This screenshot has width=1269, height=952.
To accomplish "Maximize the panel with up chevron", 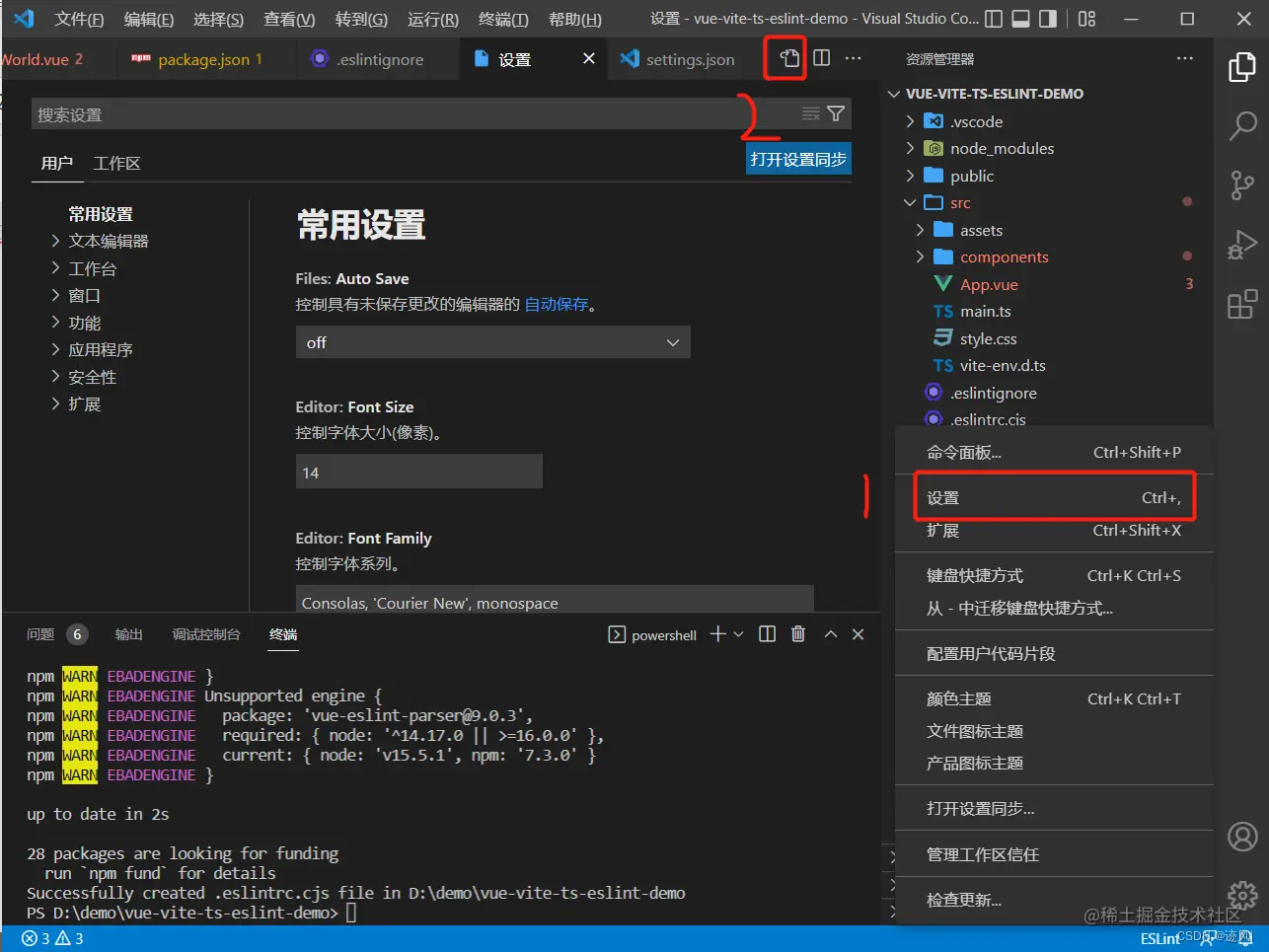I will point(831,634).
